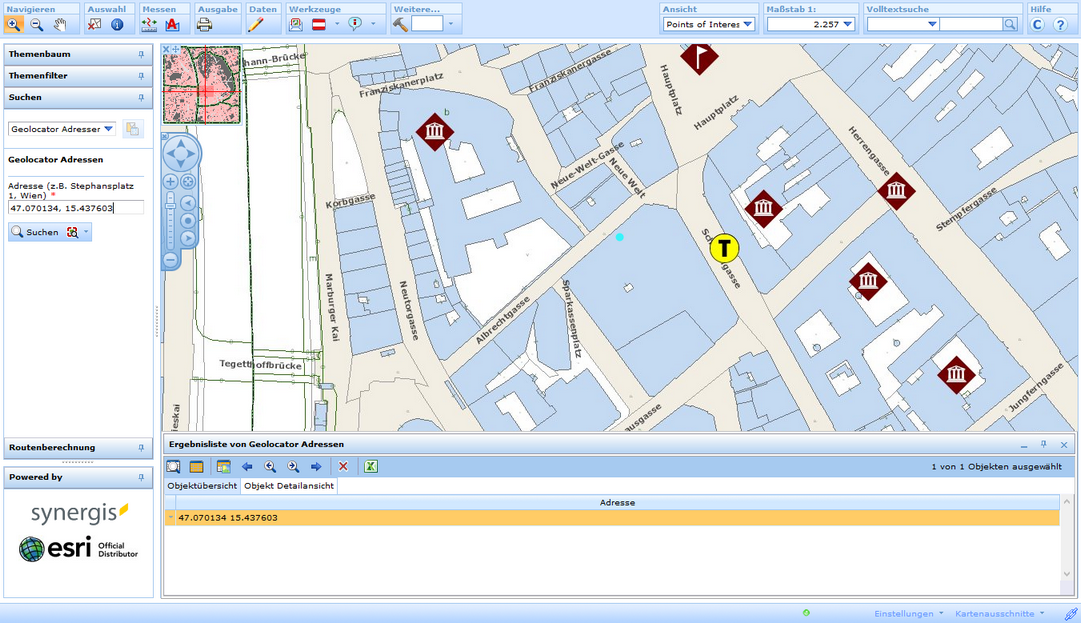Click the measure distance ruler tool
1081x623 pixels.
(x=148, y=24)
